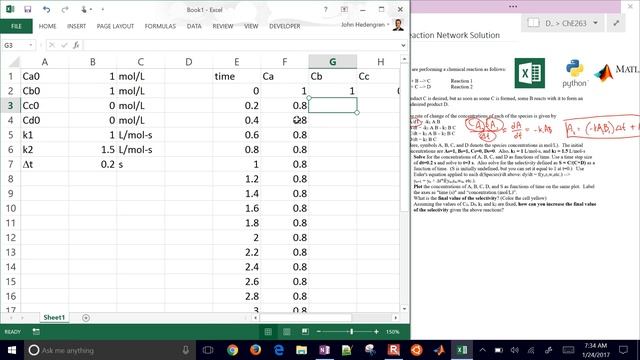Open ribbon display options

click(344, 9)
